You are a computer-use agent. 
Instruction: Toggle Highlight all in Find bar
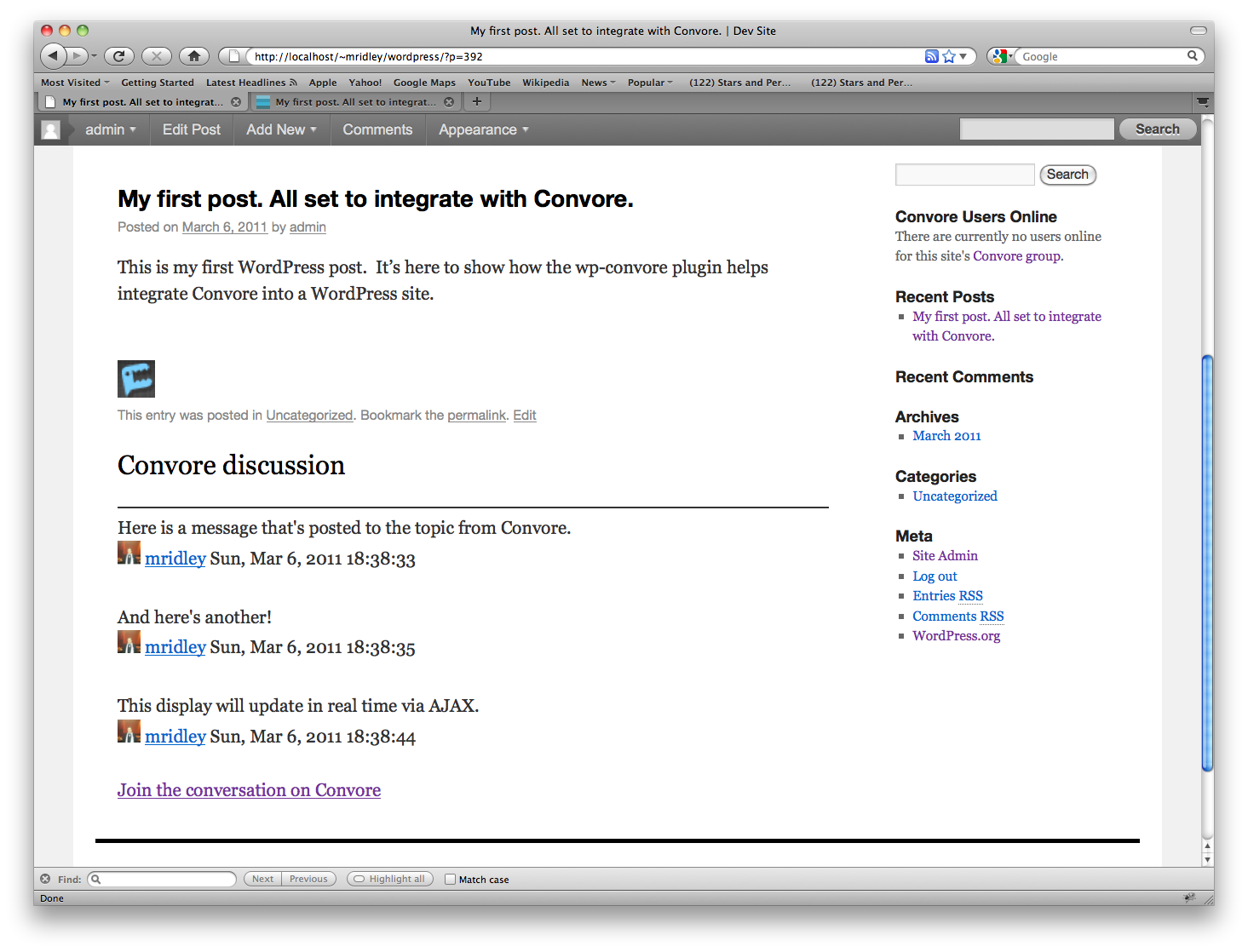[x=390, y=879]
